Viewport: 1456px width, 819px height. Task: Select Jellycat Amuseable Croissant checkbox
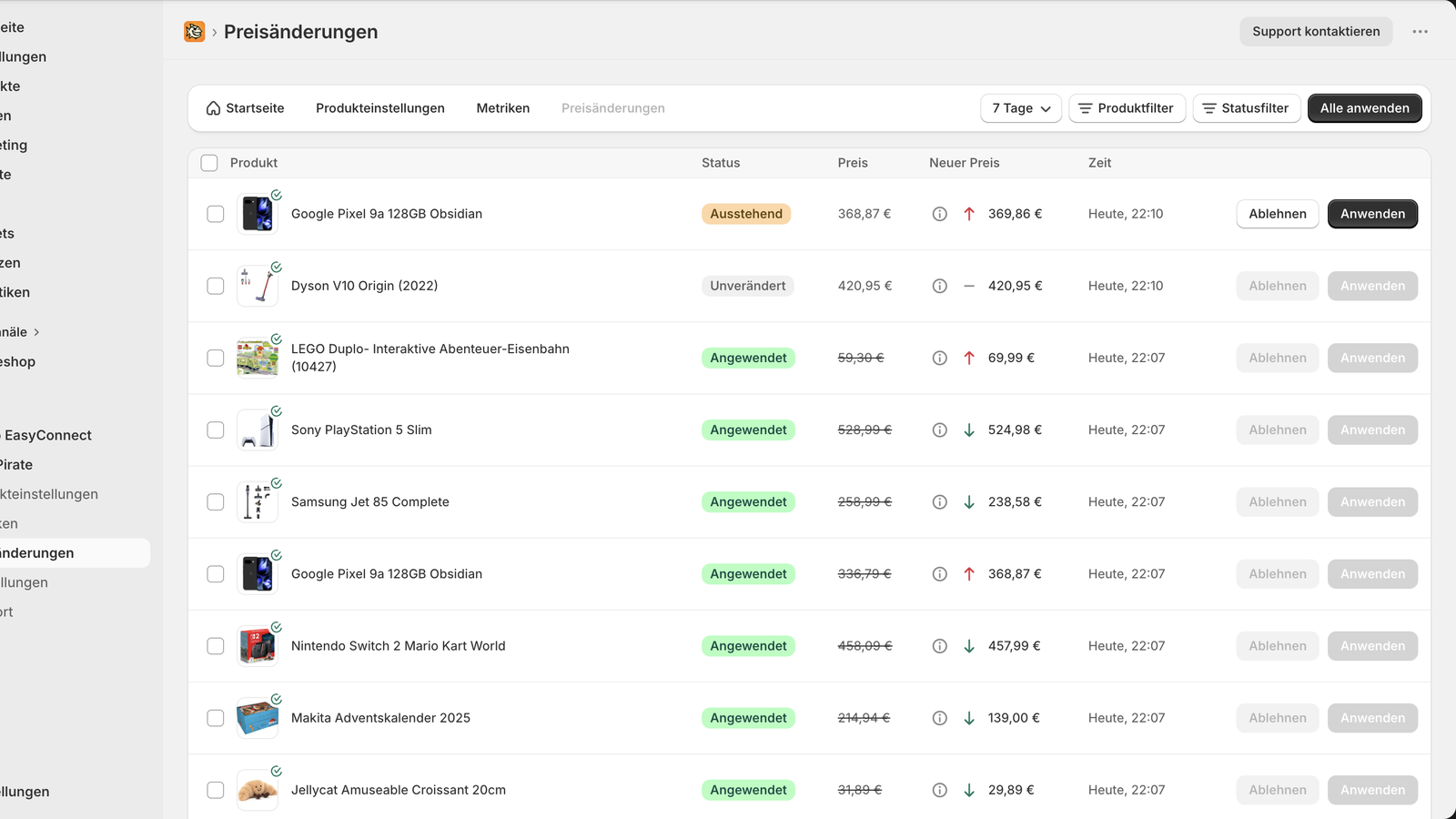click(x=216, y=790)
